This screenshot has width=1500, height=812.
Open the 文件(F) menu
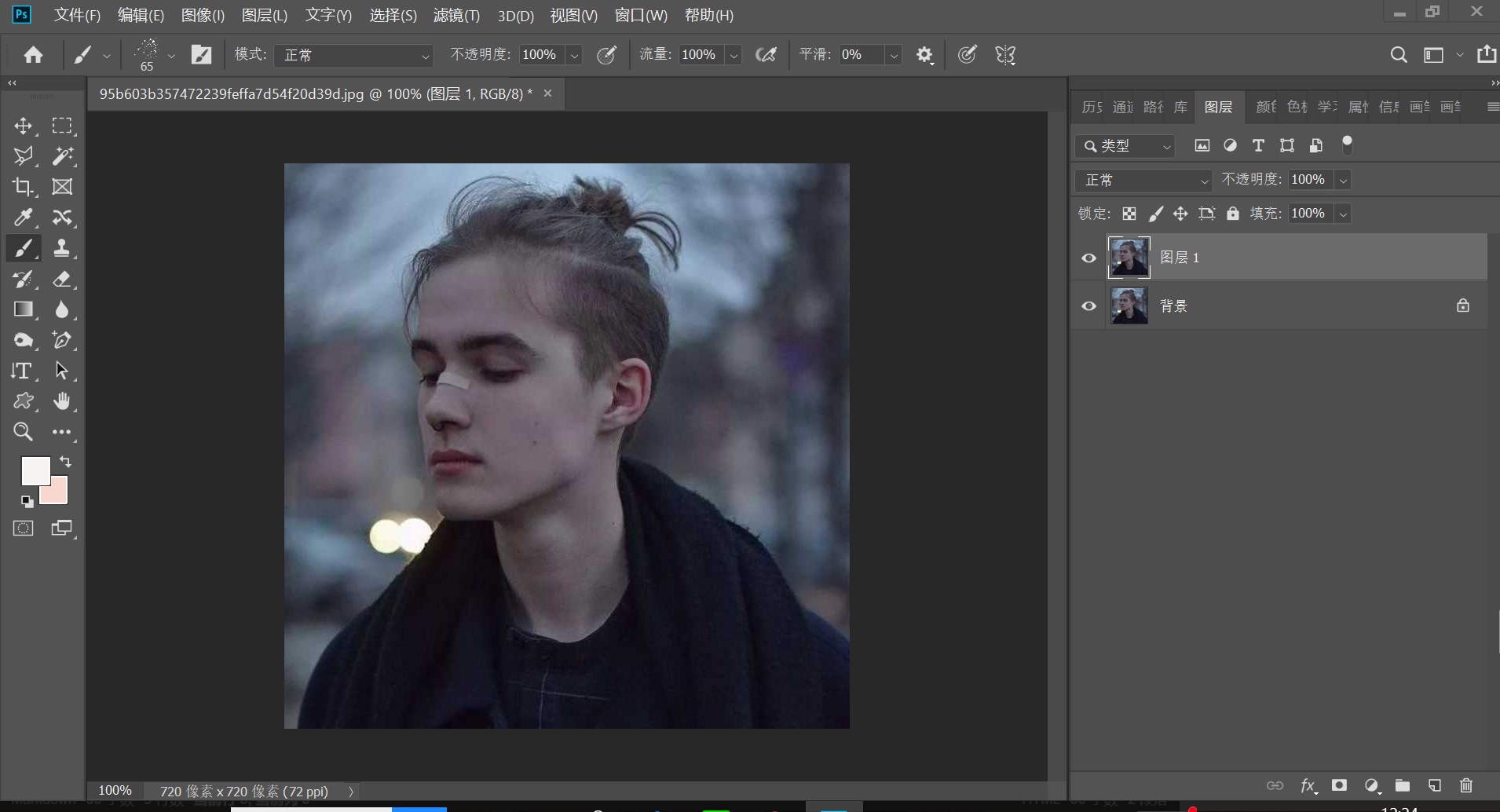77,15
